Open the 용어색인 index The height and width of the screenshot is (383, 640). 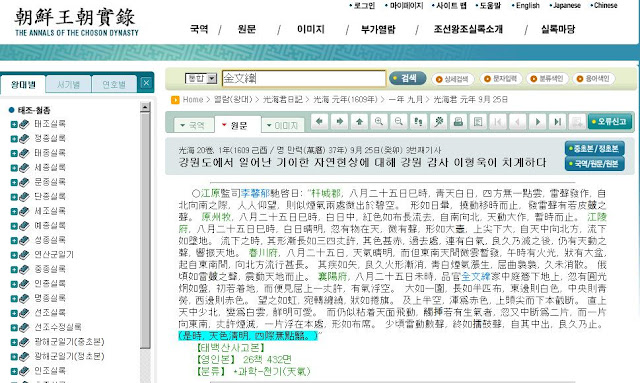tap(593, 78)
